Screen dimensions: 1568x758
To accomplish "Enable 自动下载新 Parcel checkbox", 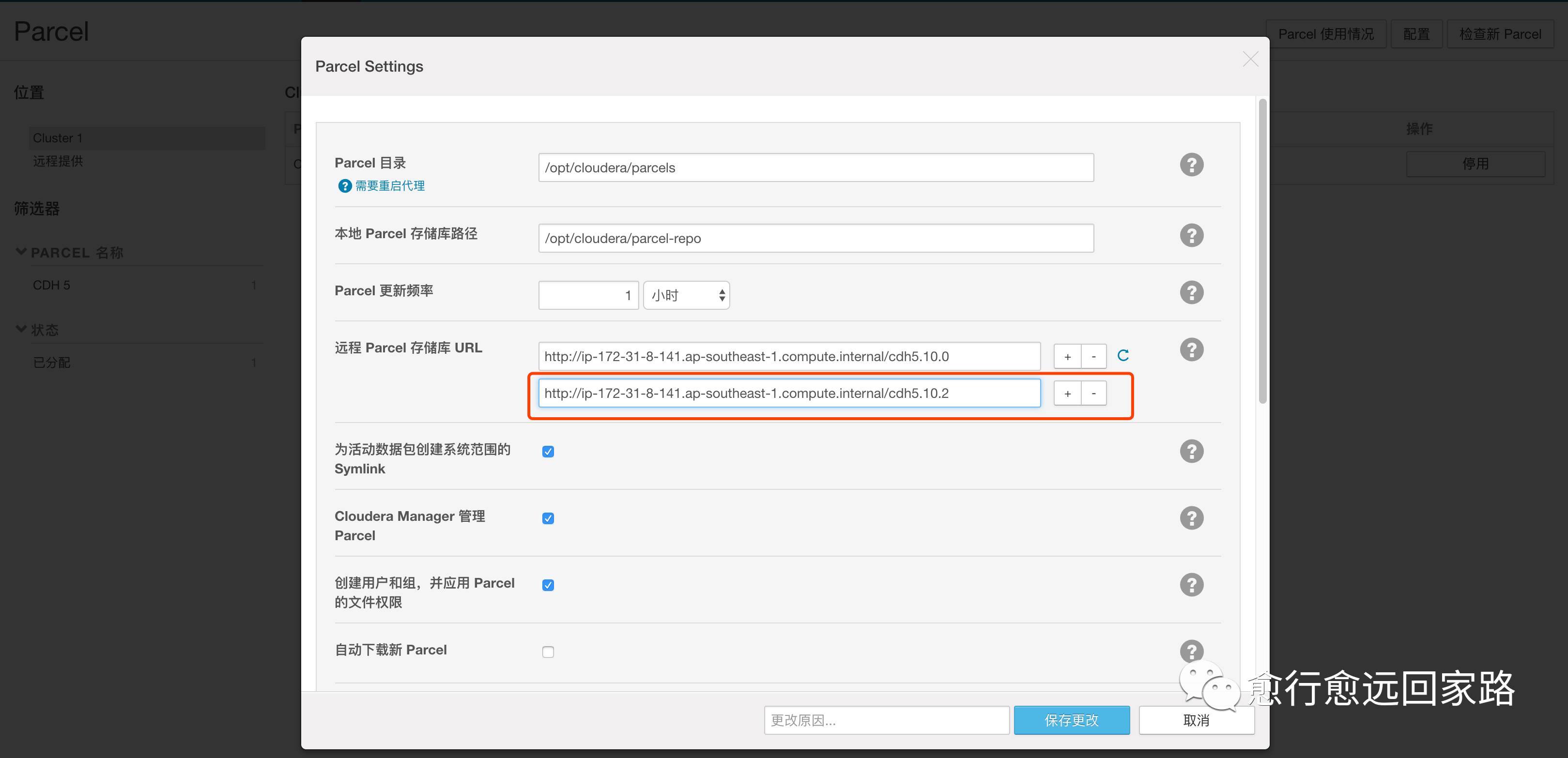I will [548, 652].
